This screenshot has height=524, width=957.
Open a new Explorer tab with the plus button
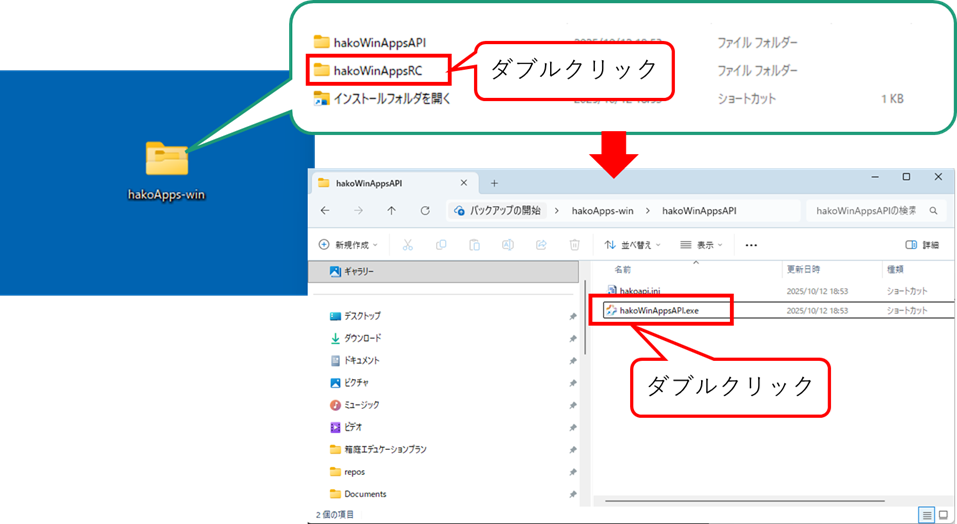click(494, 183)
